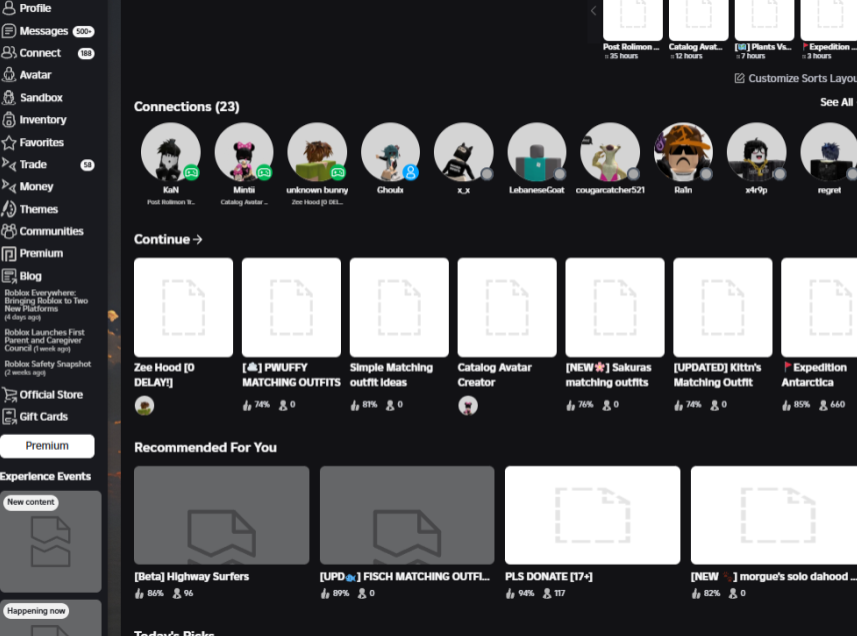
Task: Open unknown bunny's avatar
Action: point(317,152)
